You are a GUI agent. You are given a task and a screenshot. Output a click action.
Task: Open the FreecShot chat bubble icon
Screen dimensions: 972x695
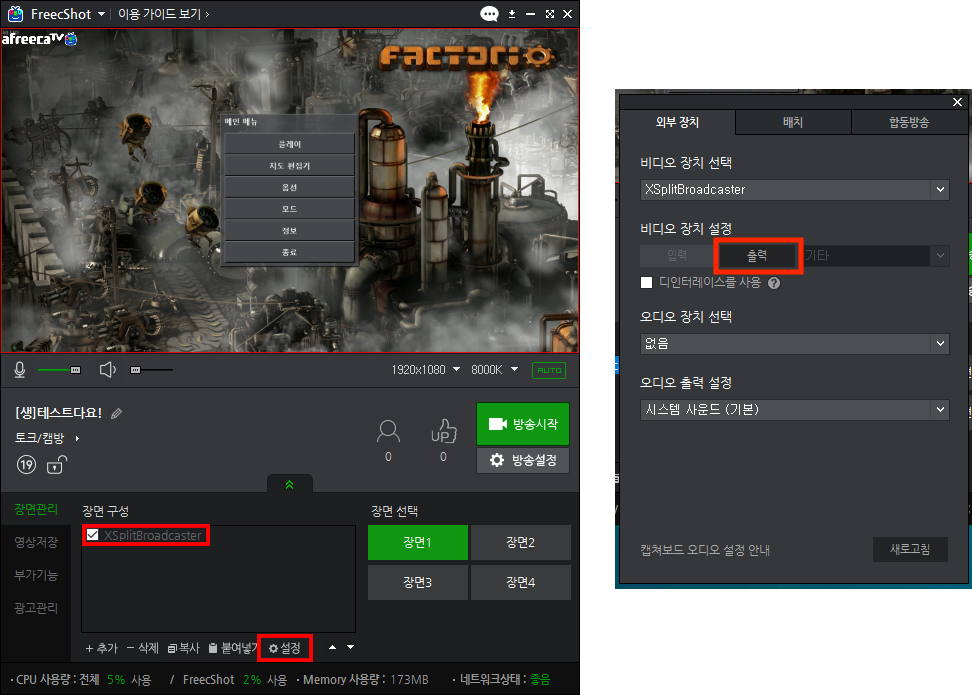(x=489, y=14)
